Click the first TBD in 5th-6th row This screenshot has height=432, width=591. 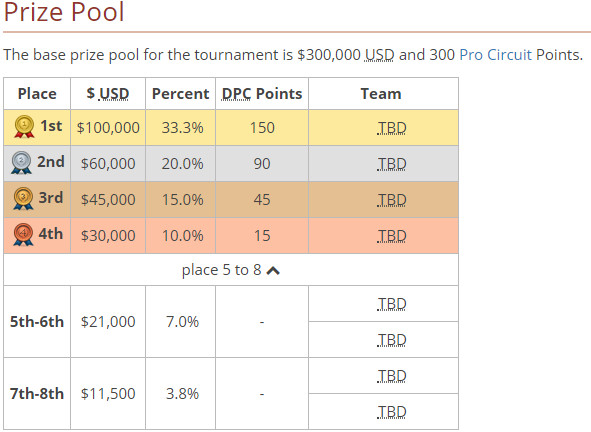pyautogui.click(x=392, y=304)
